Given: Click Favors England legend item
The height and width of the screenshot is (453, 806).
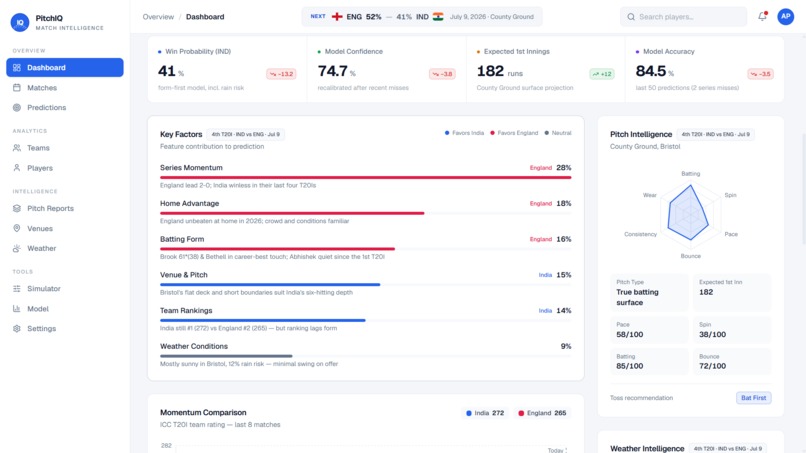Looking at the screenshot, I should [514, 133].
